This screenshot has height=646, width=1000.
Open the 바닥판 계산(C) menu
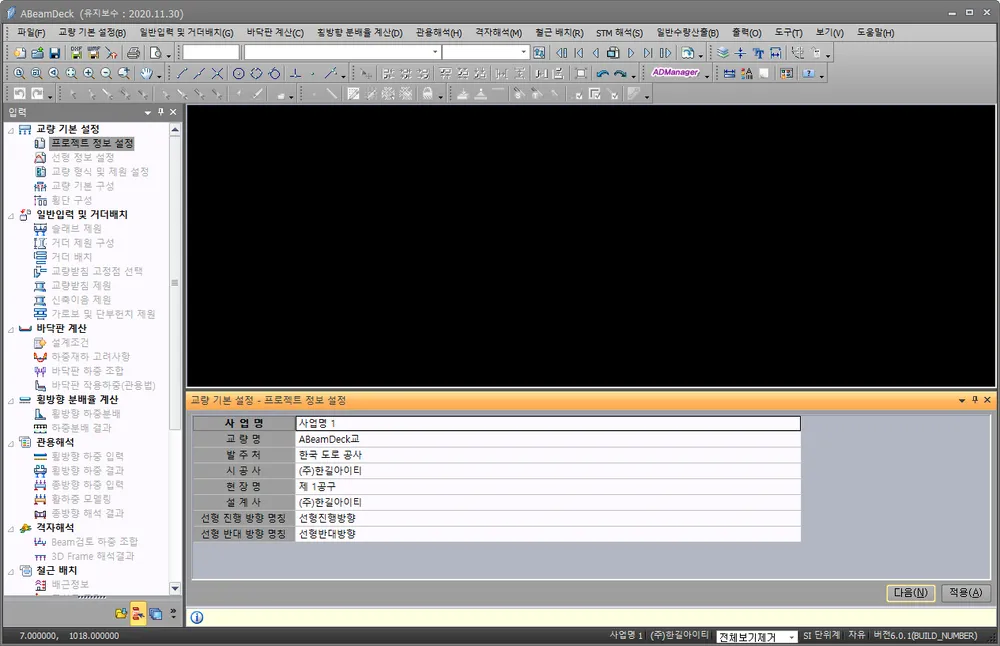click(x=275, y=33)
